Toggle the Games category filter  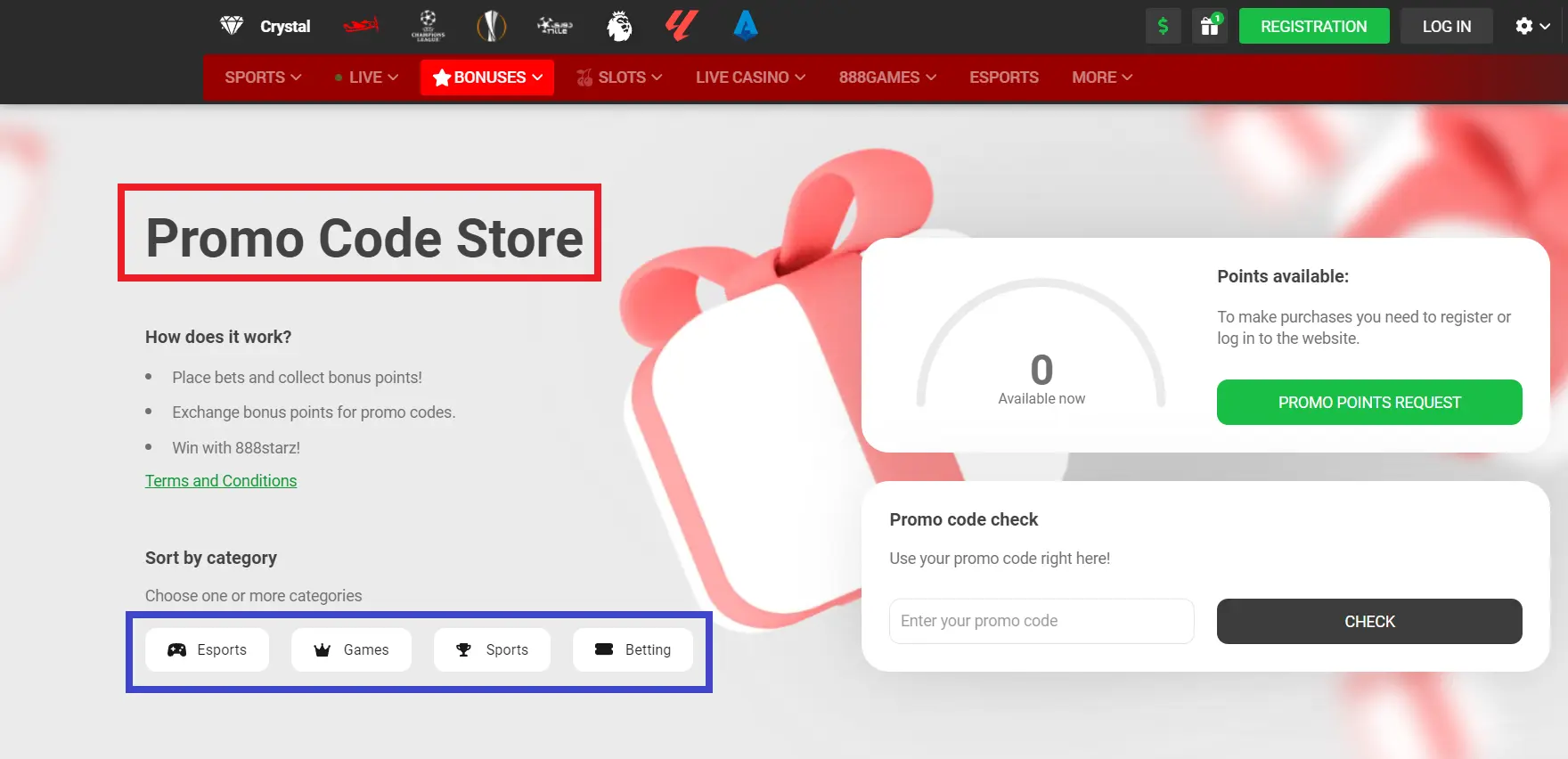[x=351, y=649]
